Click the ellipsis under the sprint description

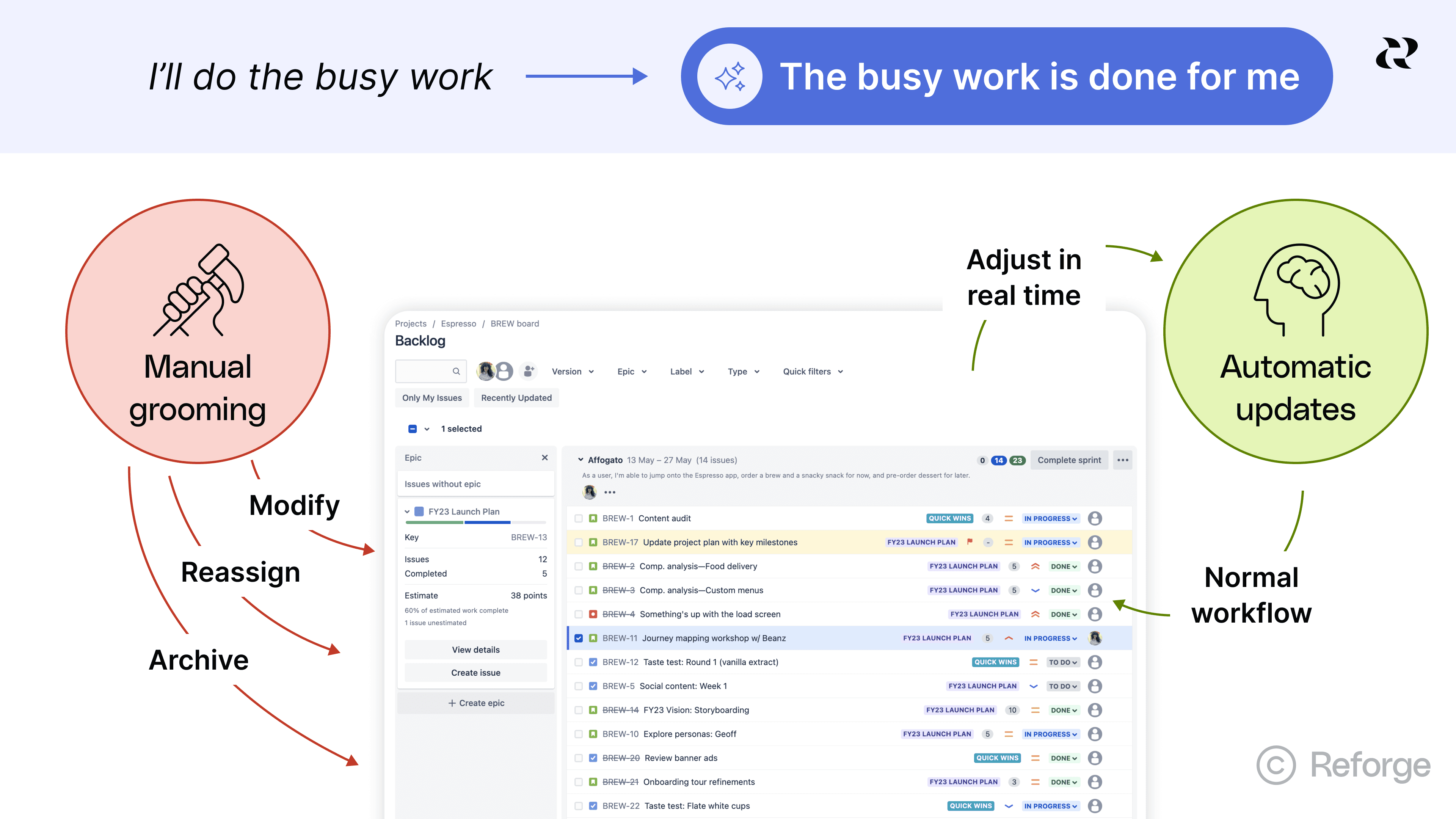[609, 492]
